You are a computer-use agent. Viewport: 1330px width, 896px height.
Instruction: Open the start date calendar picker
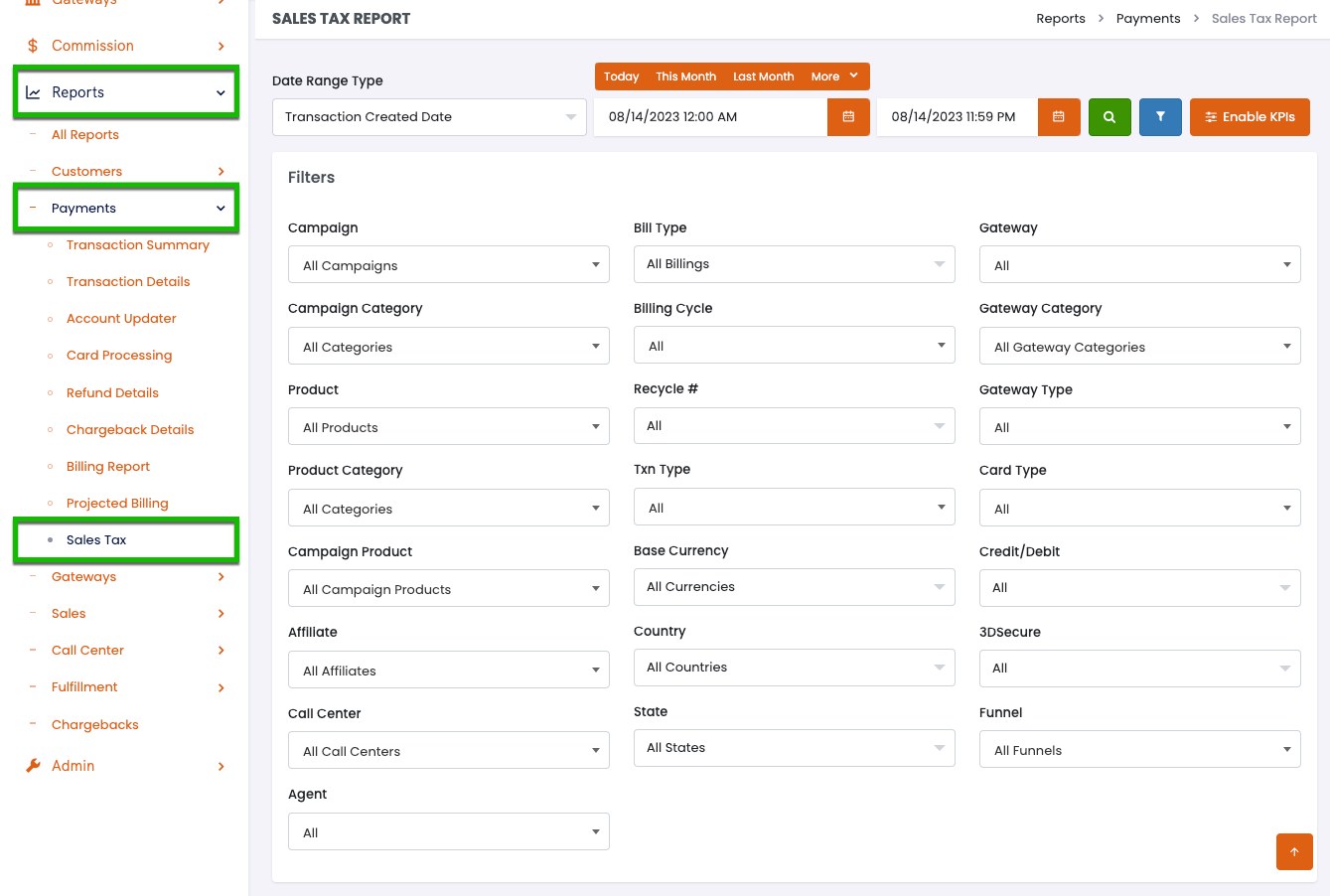coord(848,117)
